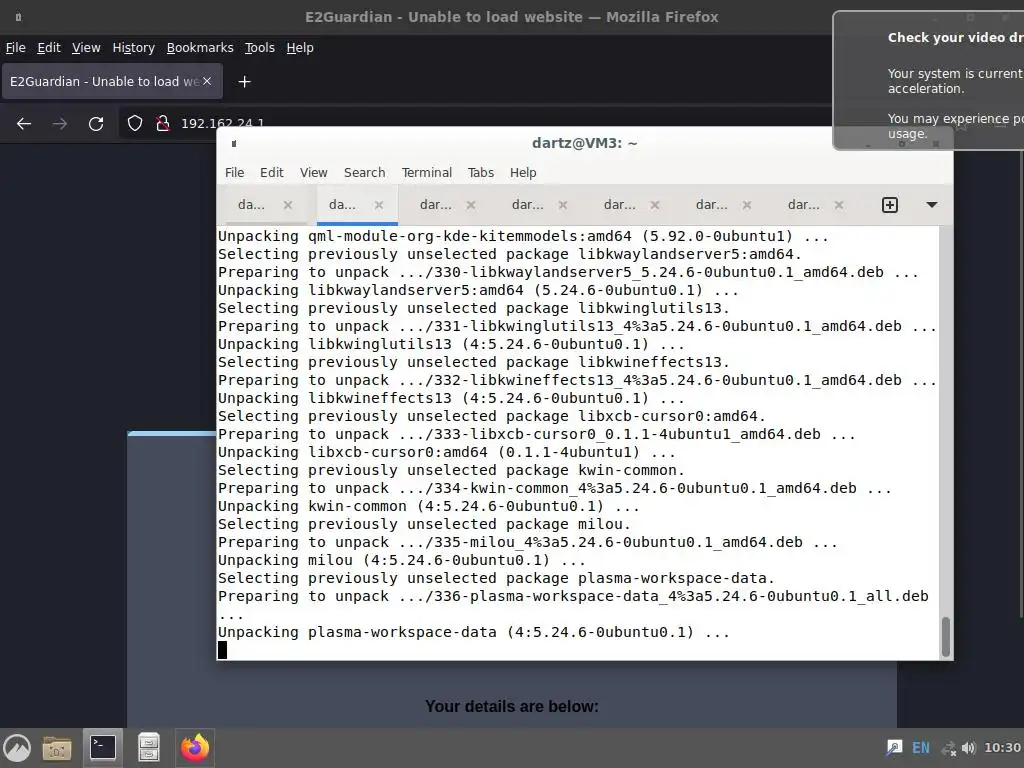Viewport: 1024px width, 768px height.
Task: Open a new Firefox tab
Action: point(244,82)
